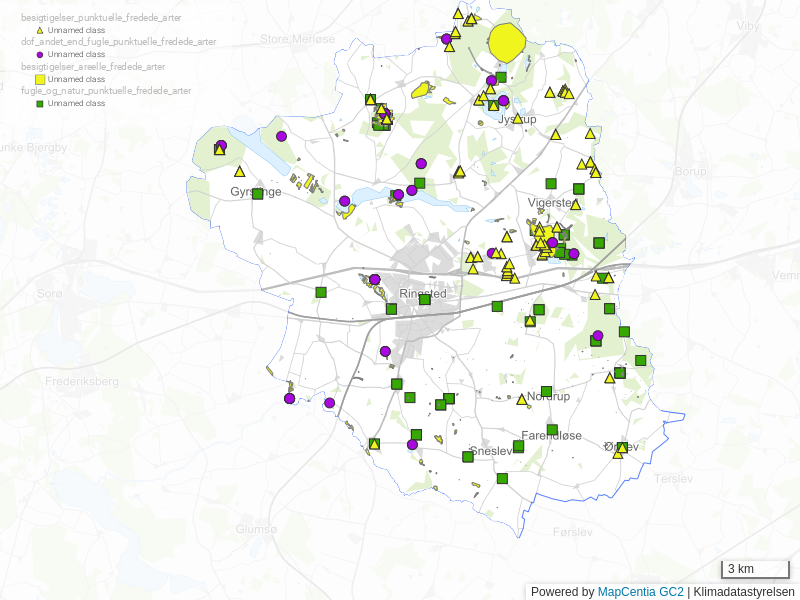Click the 3 km scale bar
Screen dimensions: 800x600
756,570
